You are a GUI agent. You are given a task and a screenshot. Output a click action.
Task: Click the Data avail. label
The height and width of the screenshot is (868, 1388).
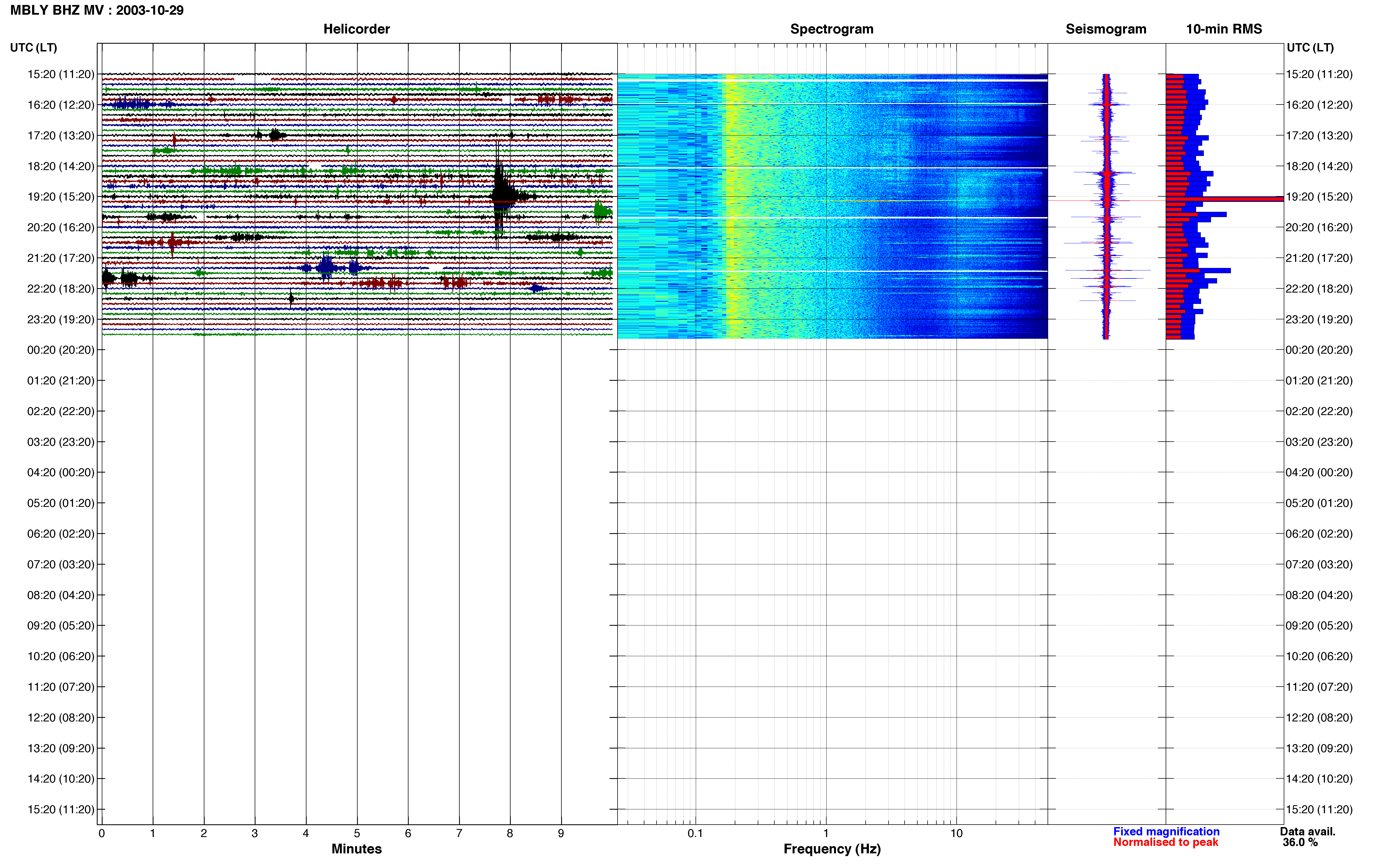(1308, 831)
